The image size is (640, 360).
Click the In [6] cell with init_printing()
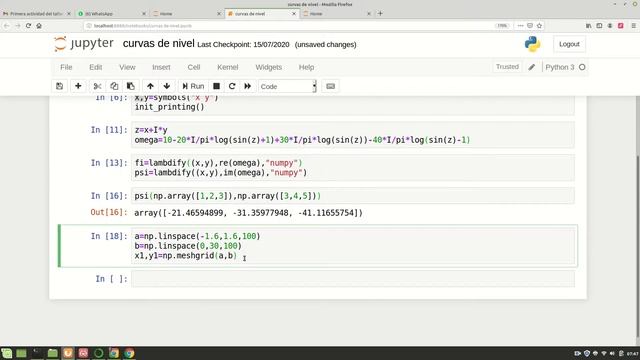click(x=353, y=105)
